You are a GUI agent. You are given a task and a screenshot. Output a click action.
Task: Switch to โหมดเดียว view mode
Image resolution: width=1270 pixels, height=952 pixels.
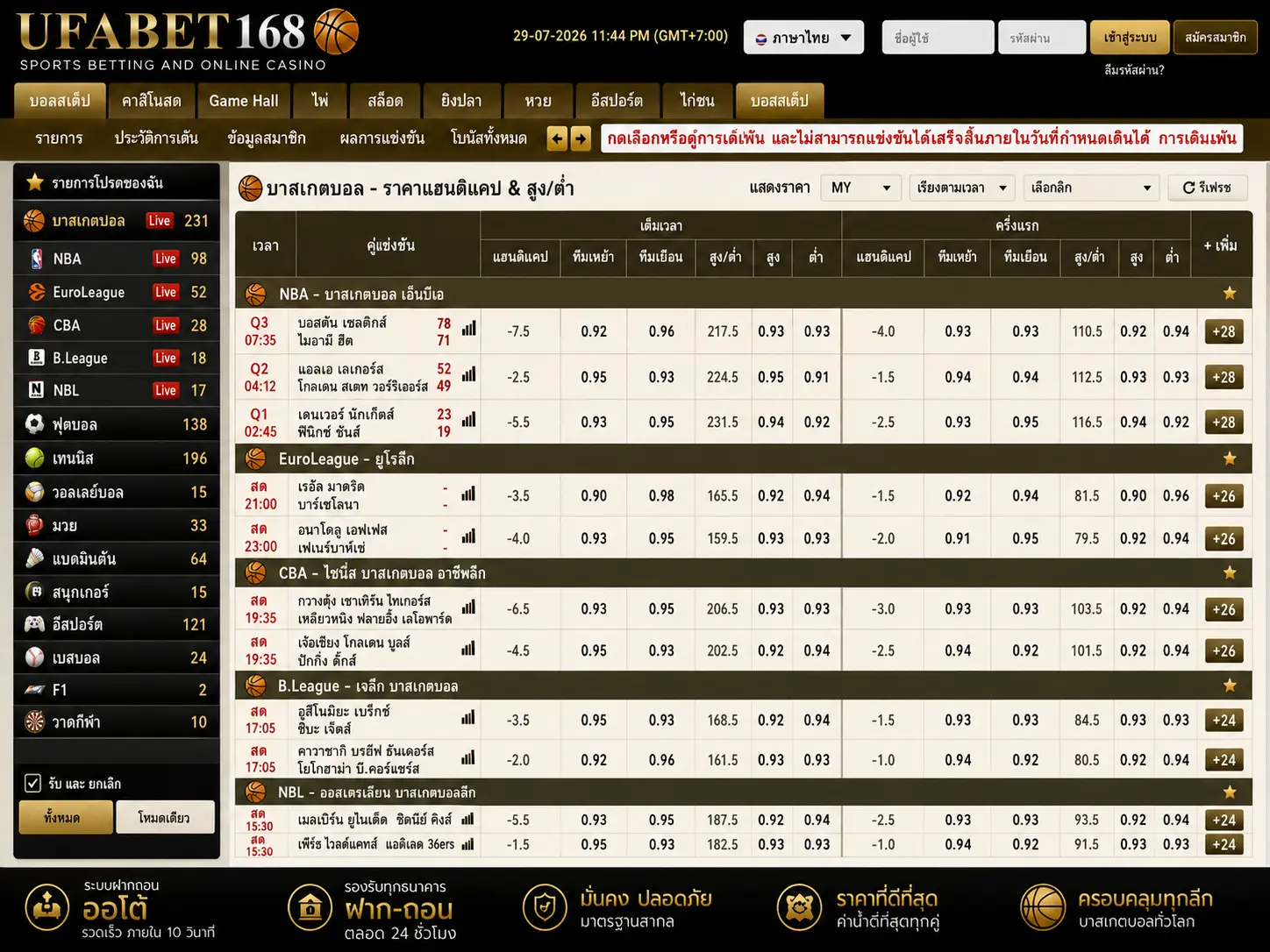(165, 817)
